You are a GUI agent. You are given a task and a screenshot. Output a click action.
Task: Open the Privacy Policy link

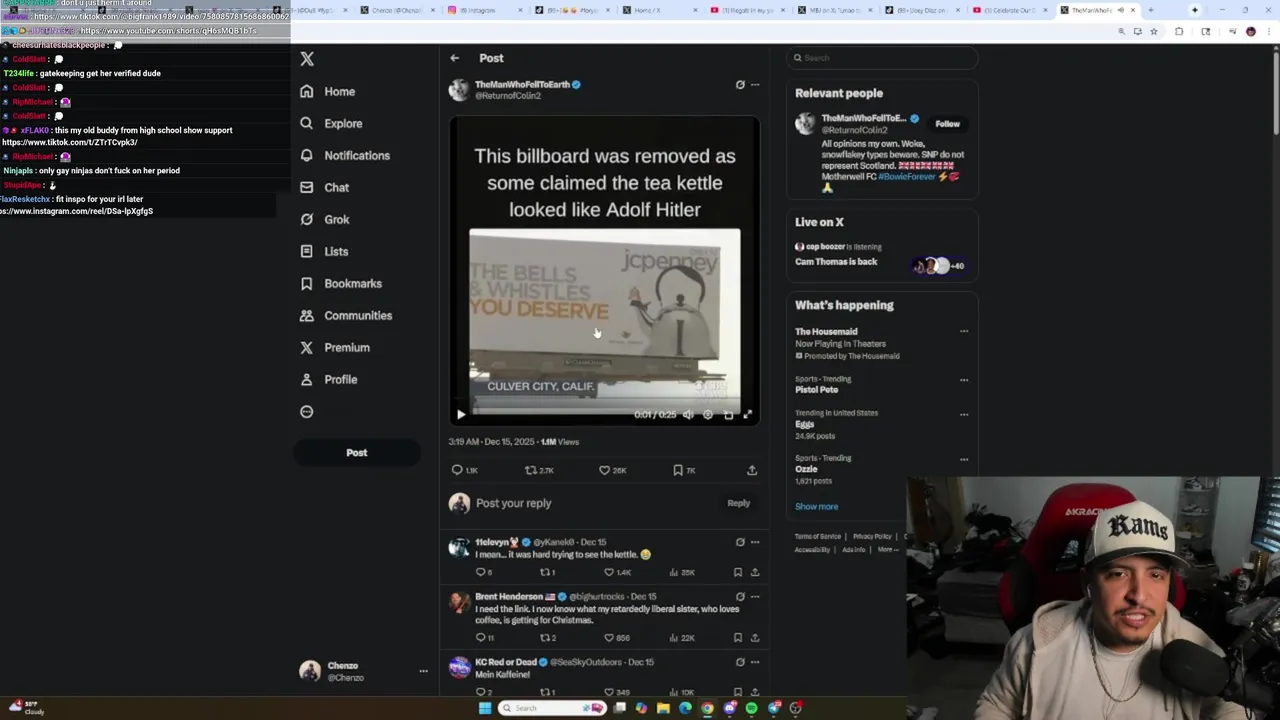[x=872, y=537]
